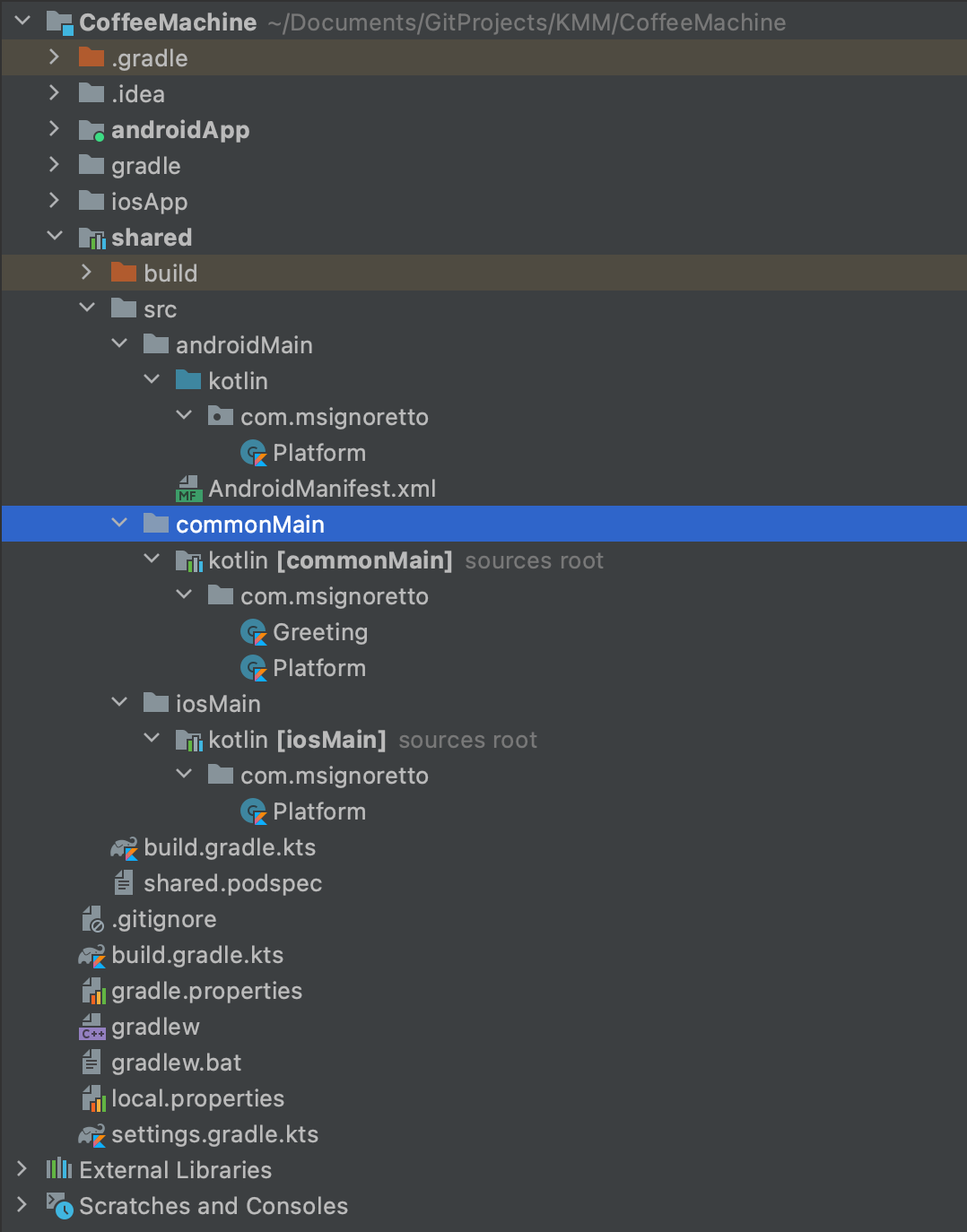Image resolution: width=967 pixels, height=1232 pixels.
Task: Expand the build folder under shared
Action: coord(87,273)
